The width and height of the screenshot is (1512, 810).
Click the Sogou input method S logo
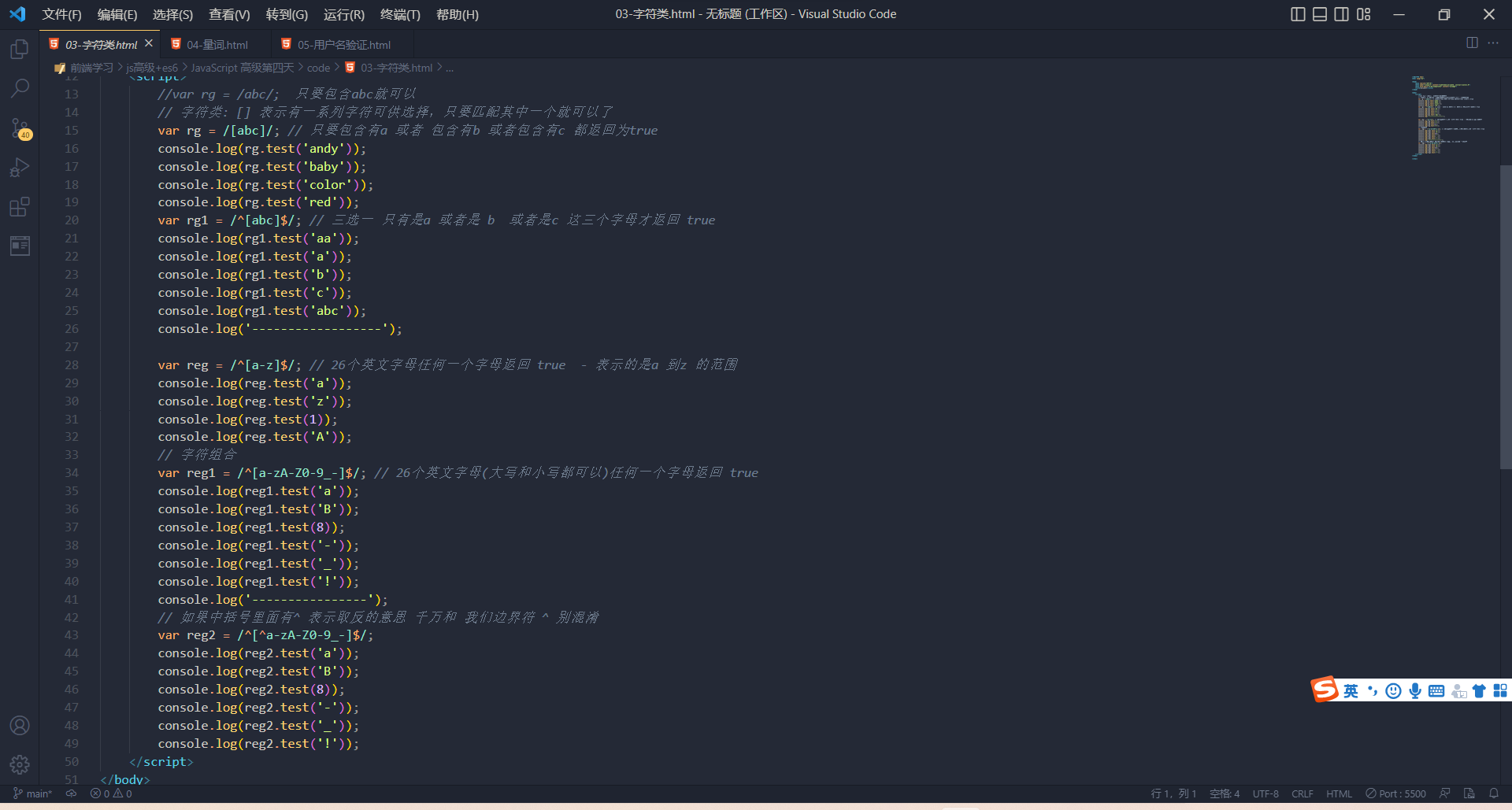coord(1324,690)
